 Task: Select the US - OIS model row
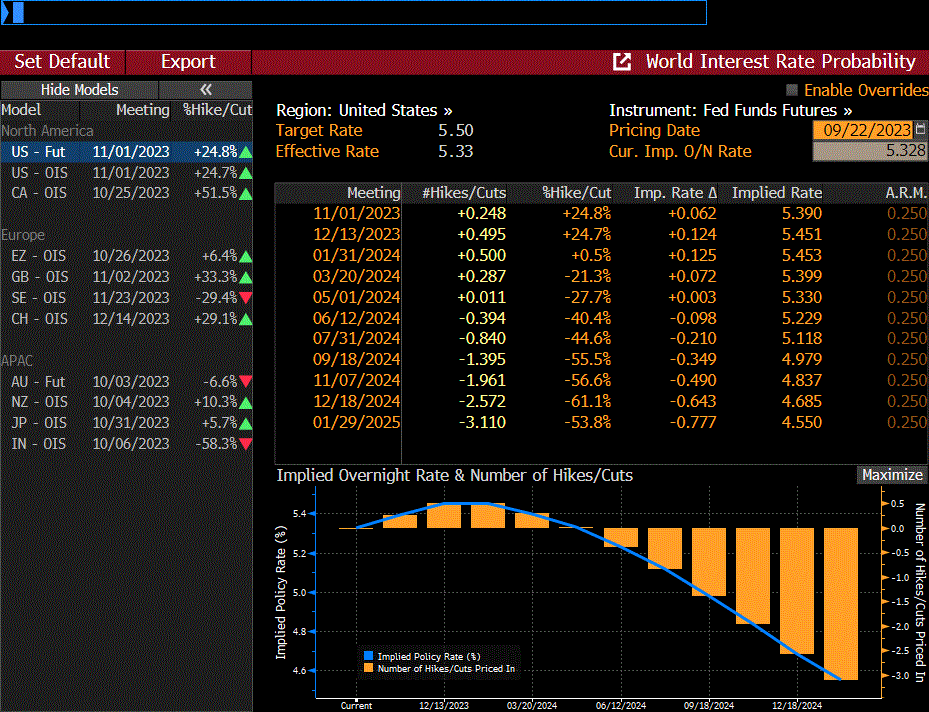tap(126, 172)
